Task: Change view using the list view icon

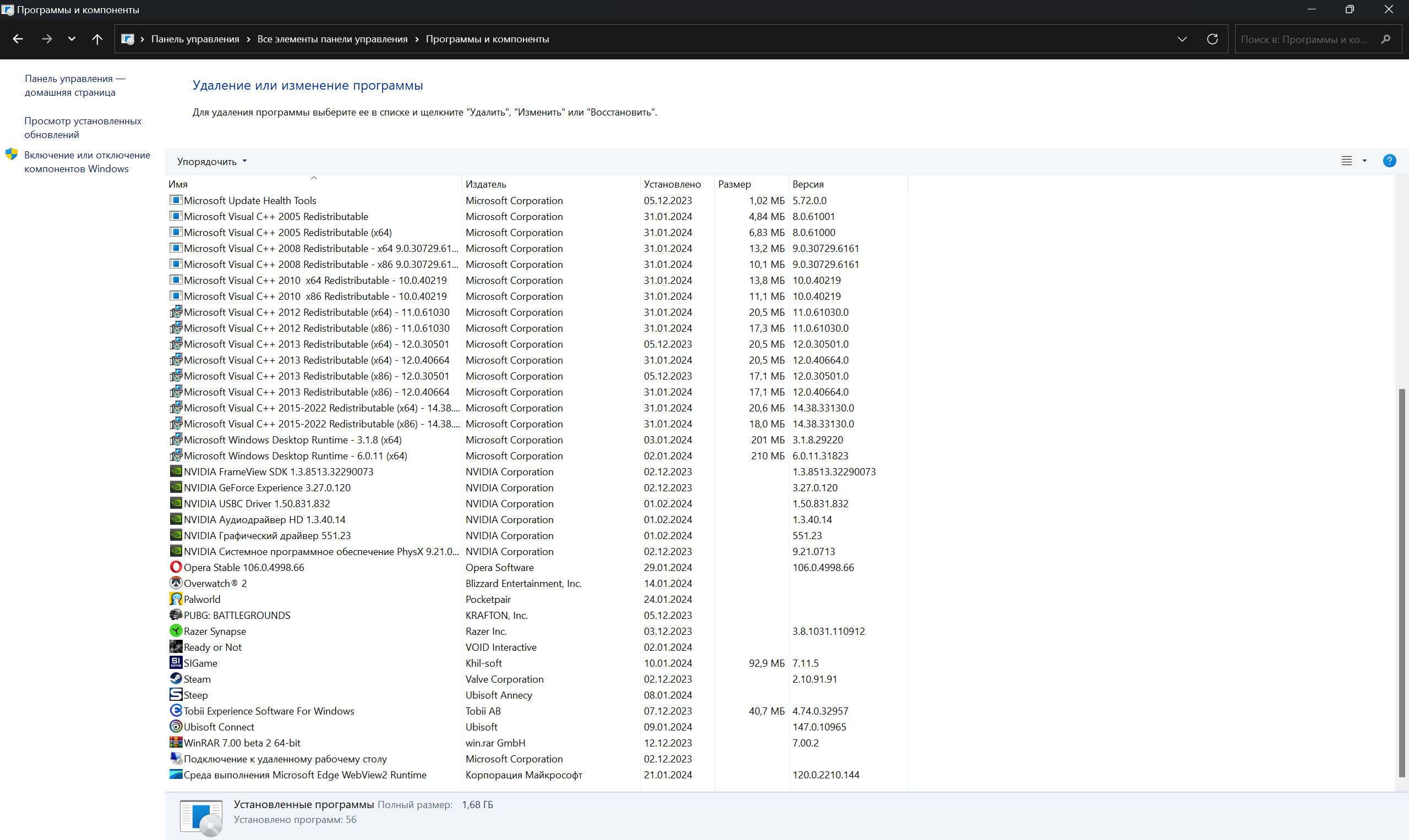Action: tap(1347, 161)
